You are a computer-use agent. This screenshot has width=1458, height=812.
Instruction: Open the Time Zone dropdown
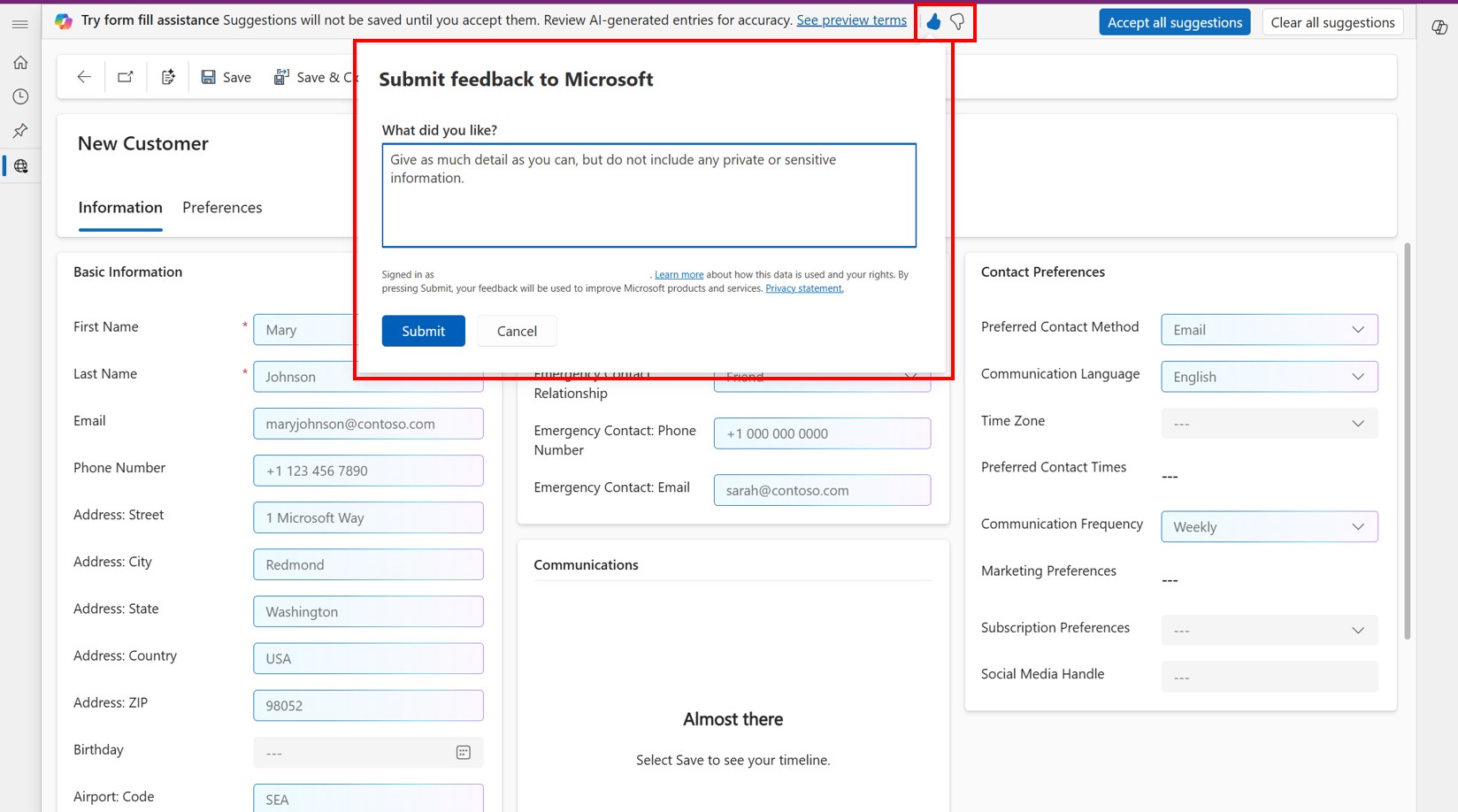coord(1358,423)
